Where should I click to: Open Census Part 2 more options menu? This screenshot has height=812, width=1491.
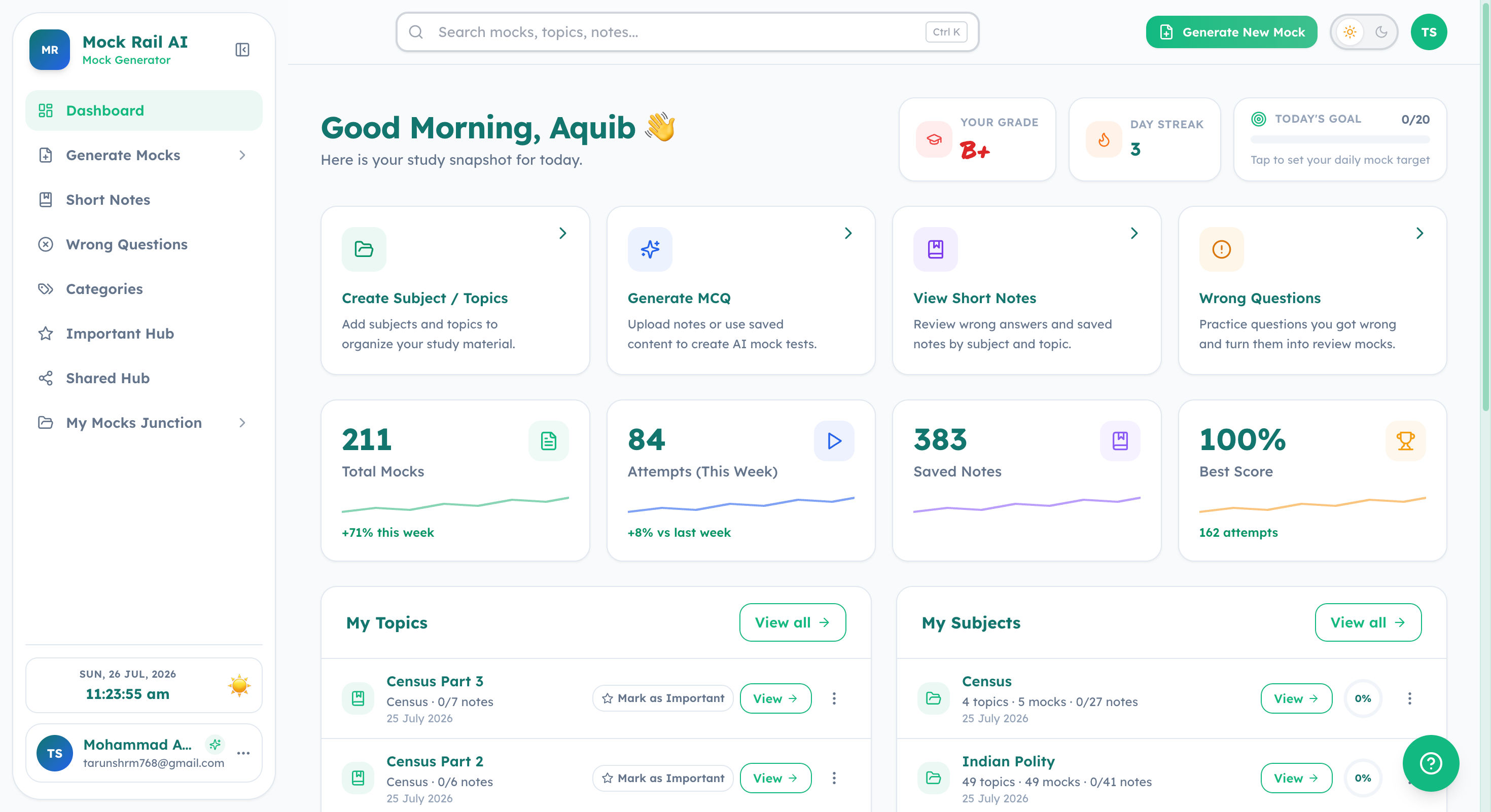(x=834, y=778)
